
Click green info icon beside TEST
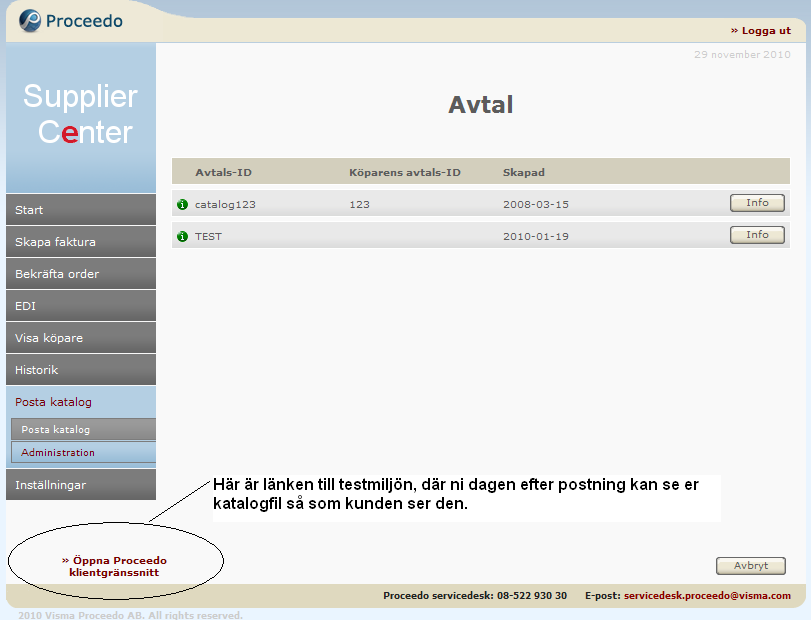(183, 236)
